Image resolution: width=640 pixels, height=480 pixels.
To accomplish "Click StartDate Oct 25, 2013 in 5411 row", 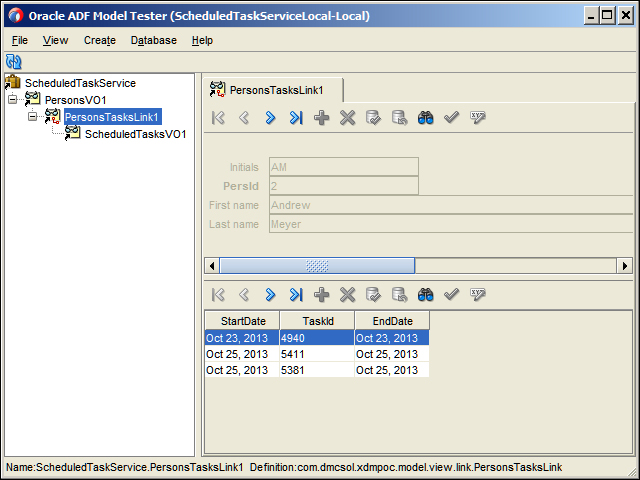I will [x=242, y=354].
